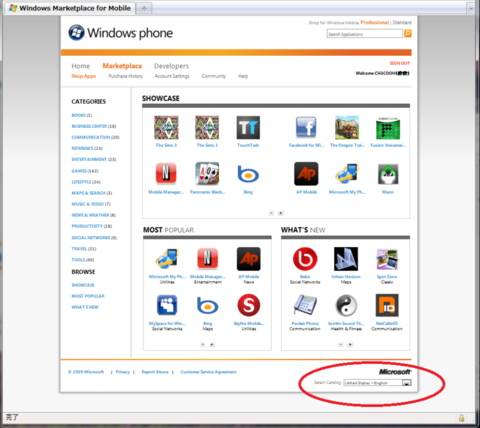This screenshot has width=480, height=428.
Task: Open AP Mobile icon in Most Popular
Action: pos(249,259)
